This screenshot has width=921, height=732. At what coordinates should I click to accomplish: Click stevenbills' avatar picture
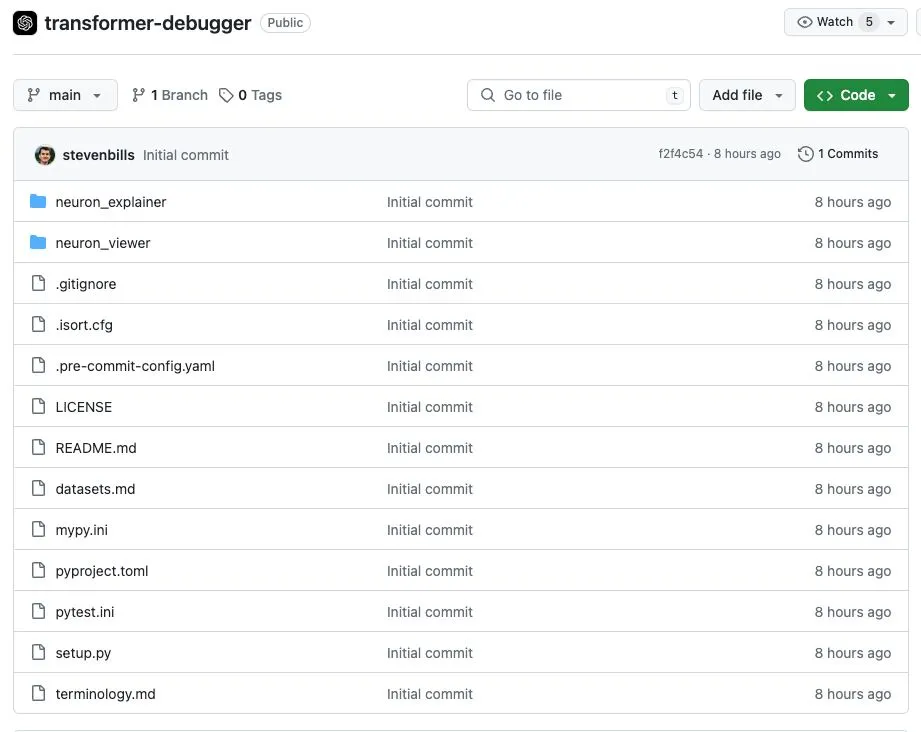coord(45,155)
